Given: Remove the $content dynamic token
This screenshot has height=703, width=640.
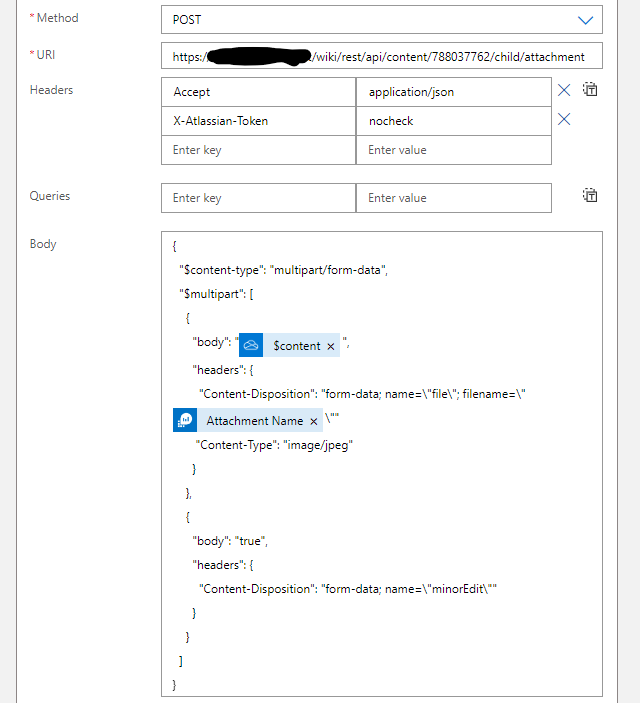Looking at the screenshot, I should (x=331, y=346).
